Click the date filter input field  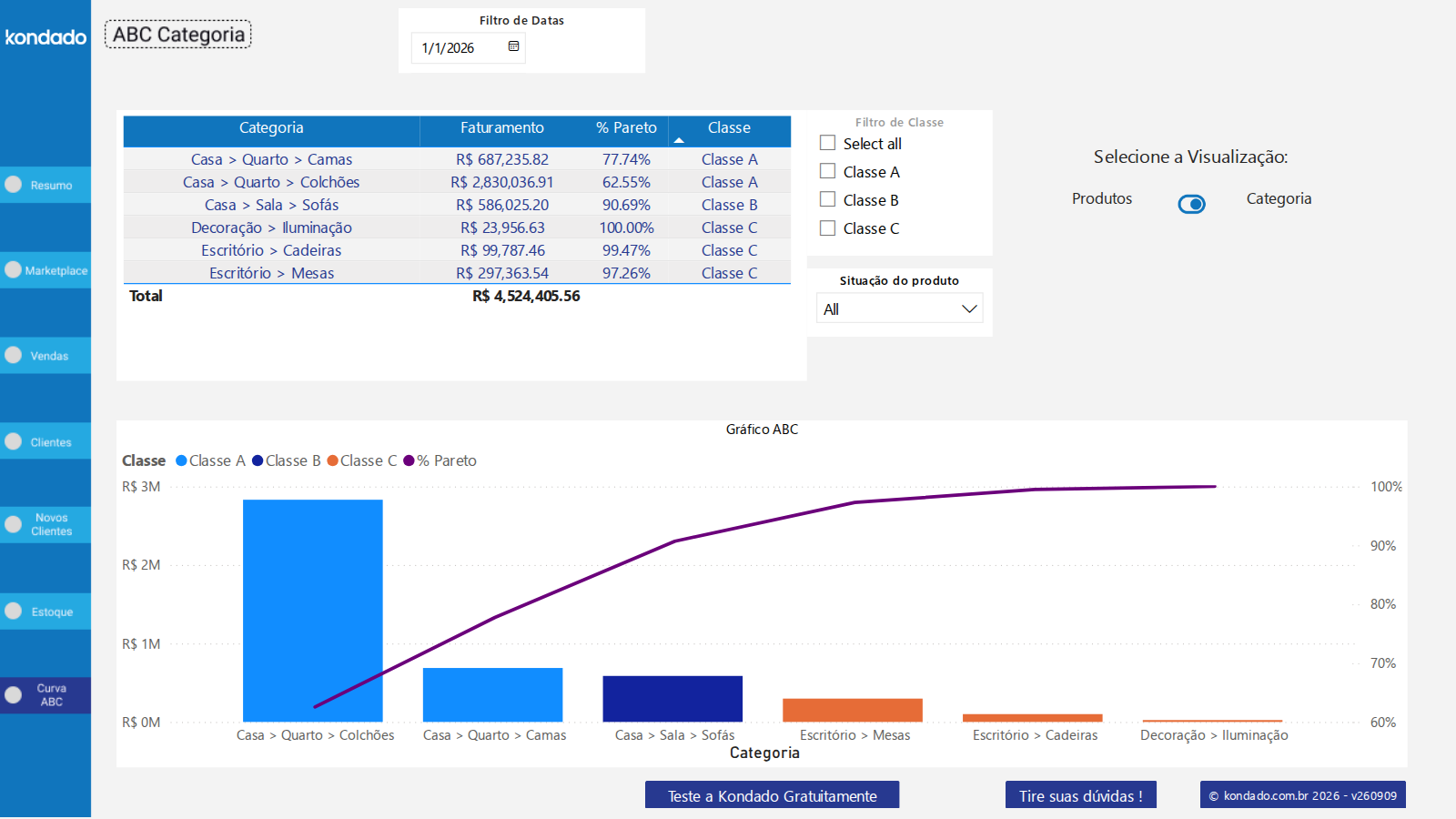tap(468, 47)
